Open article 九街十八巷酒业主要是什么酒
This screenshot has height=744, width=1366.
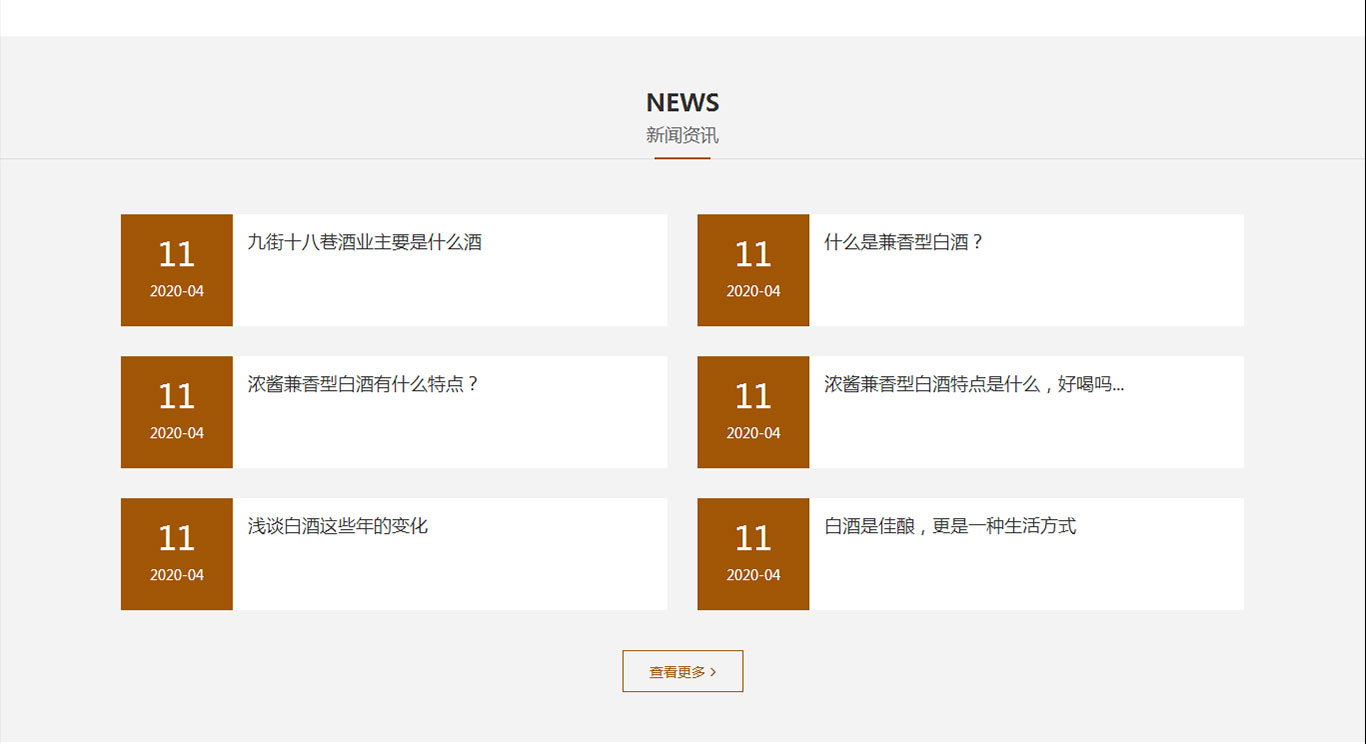365,242
